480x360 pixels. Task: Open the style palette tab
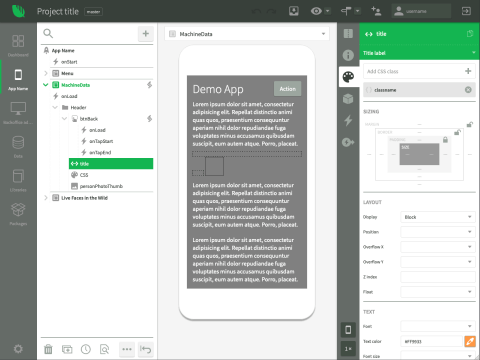click(348, 77)
